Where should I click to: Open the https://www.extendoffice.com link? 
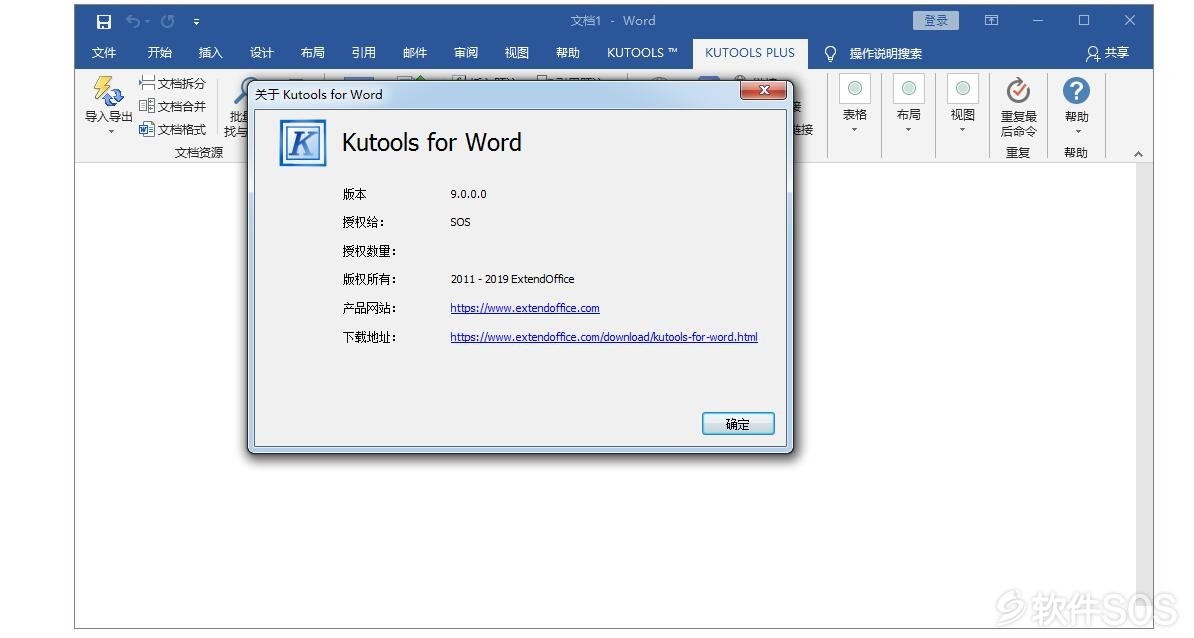(x=525, y=308)
